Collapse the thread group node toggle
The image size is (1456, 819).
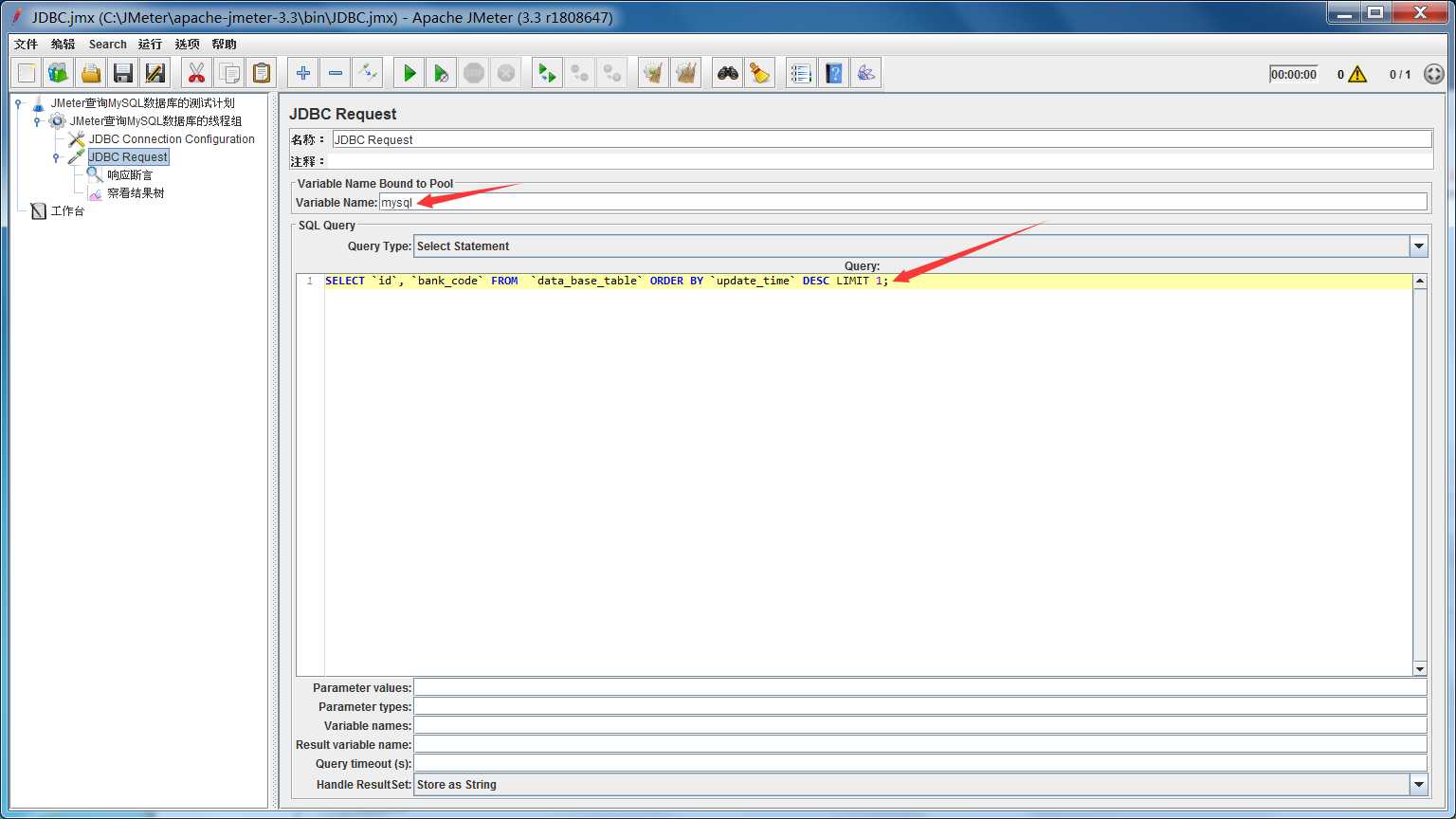pyautogui.click(x=38, y=121)
